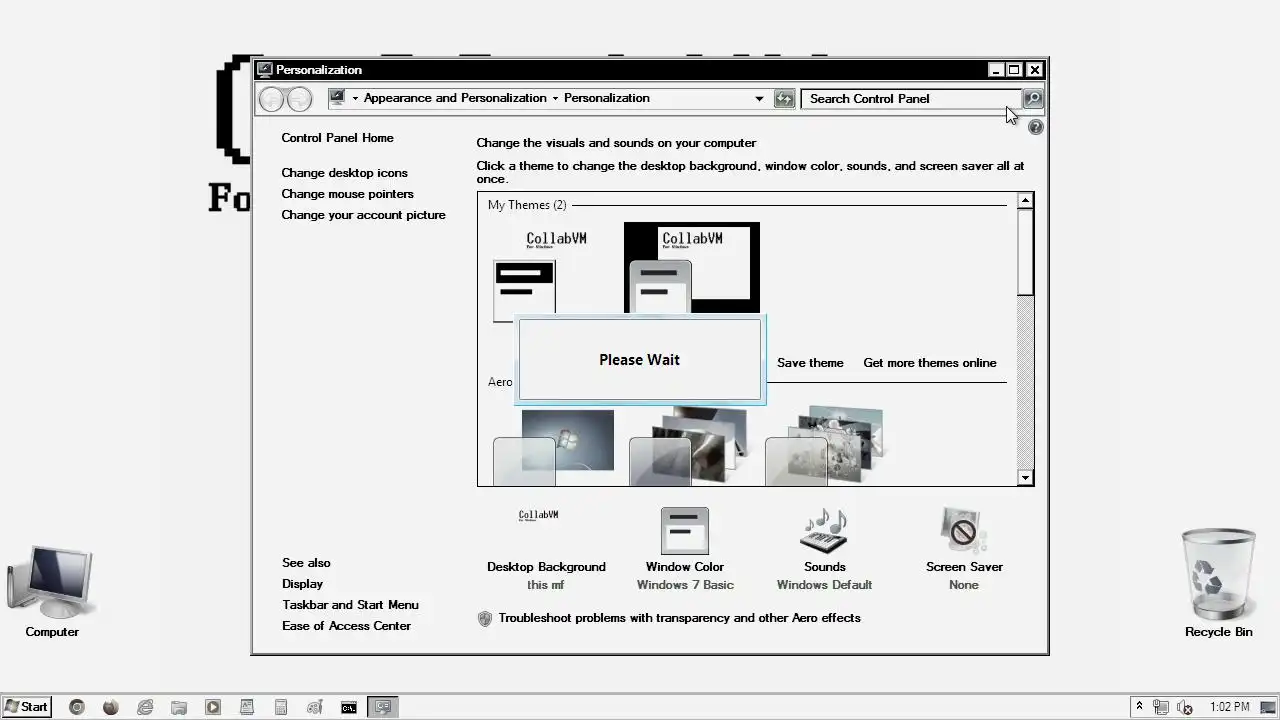Viewport: 1280px width, 720px height.
Task: Select the third Aero theme thumbnail
Action: click(826, 447)
